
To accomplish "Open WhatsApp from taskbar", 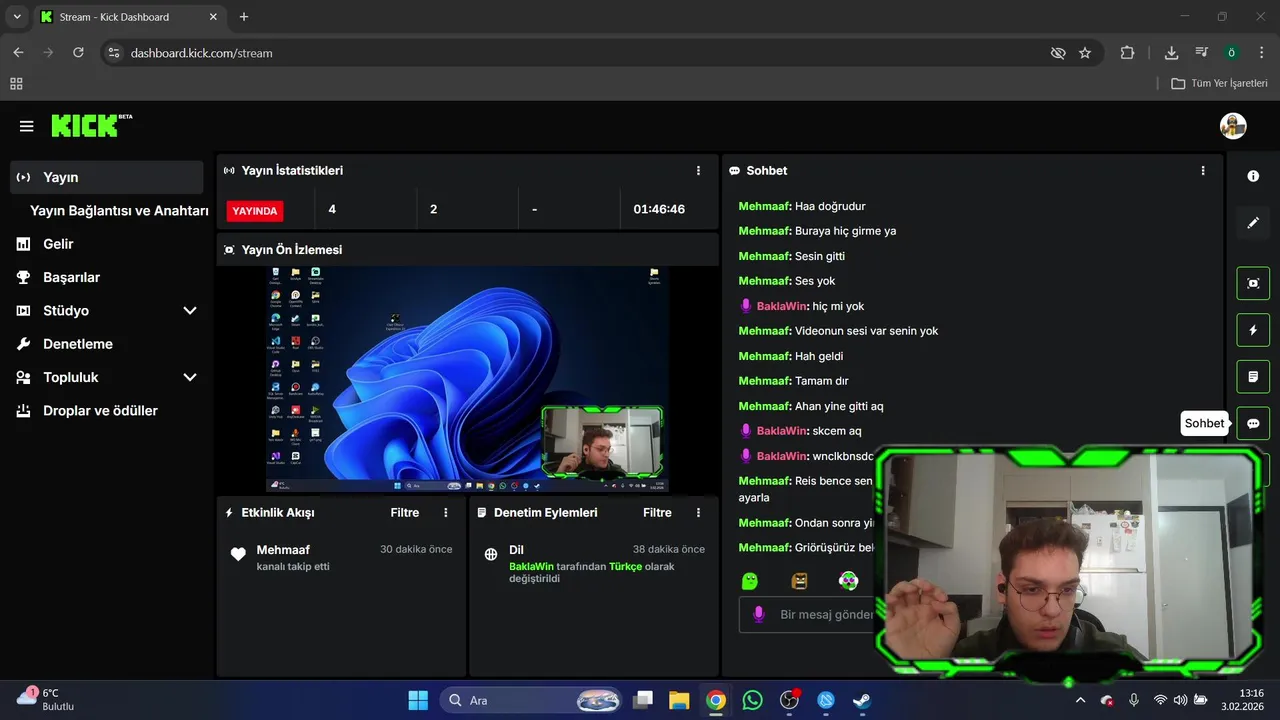I will click(753, 700).
